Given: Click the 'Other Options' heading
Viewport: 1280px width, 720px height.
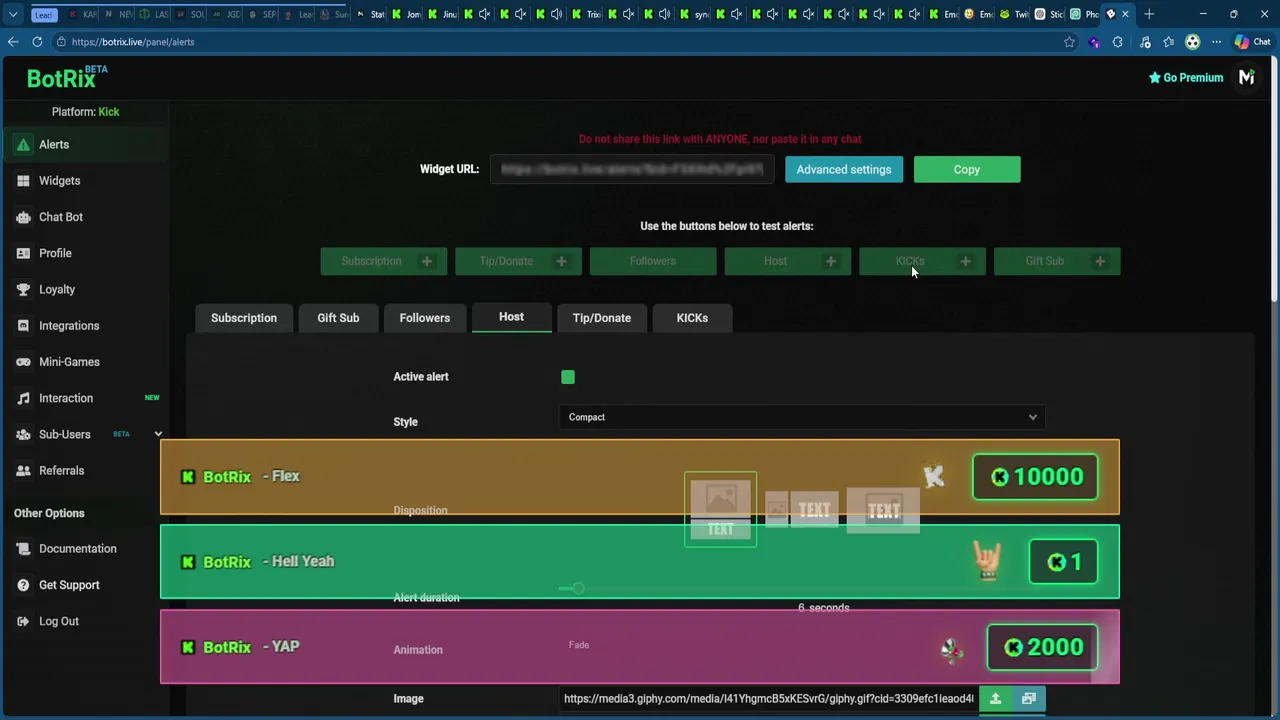Looking at the screenshot, I should 49,513.
